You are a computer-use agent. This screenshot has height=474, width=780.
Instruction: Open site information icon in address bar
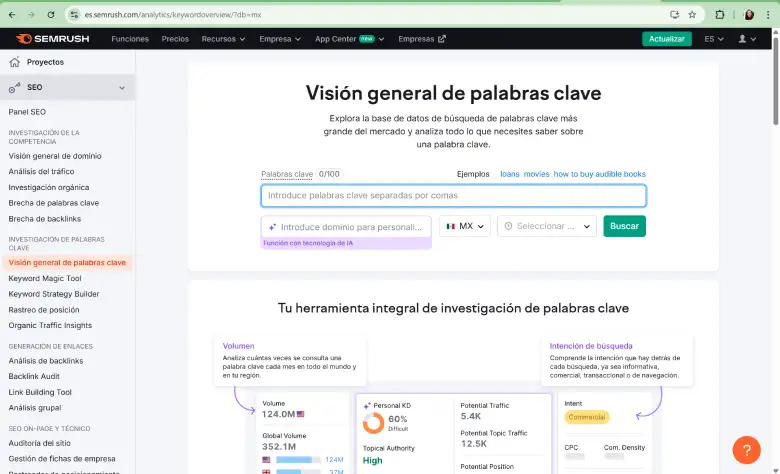coord(74,15)
